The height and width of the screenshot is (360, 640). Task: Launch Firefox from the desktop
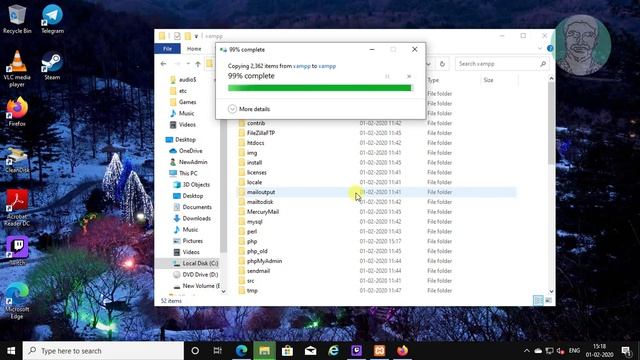[x=17, y=111]
